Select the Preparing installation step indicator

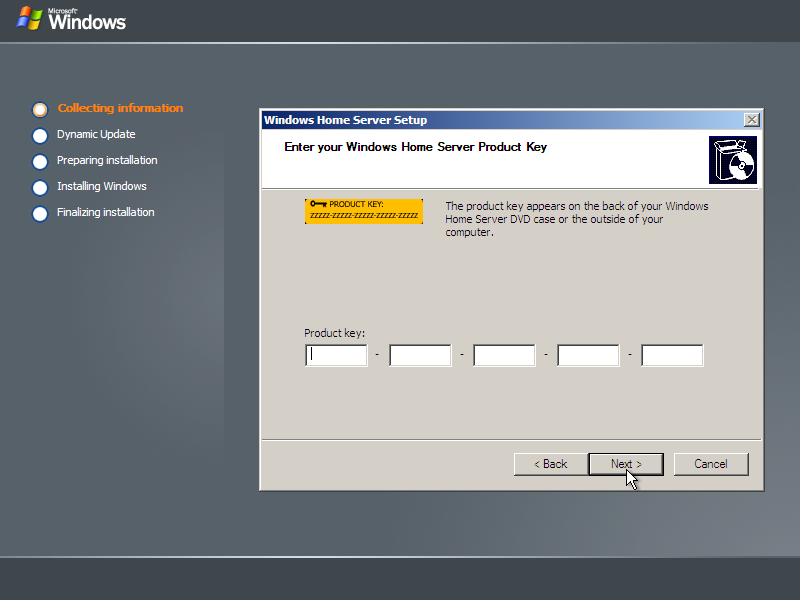click(x=40, y=161)
